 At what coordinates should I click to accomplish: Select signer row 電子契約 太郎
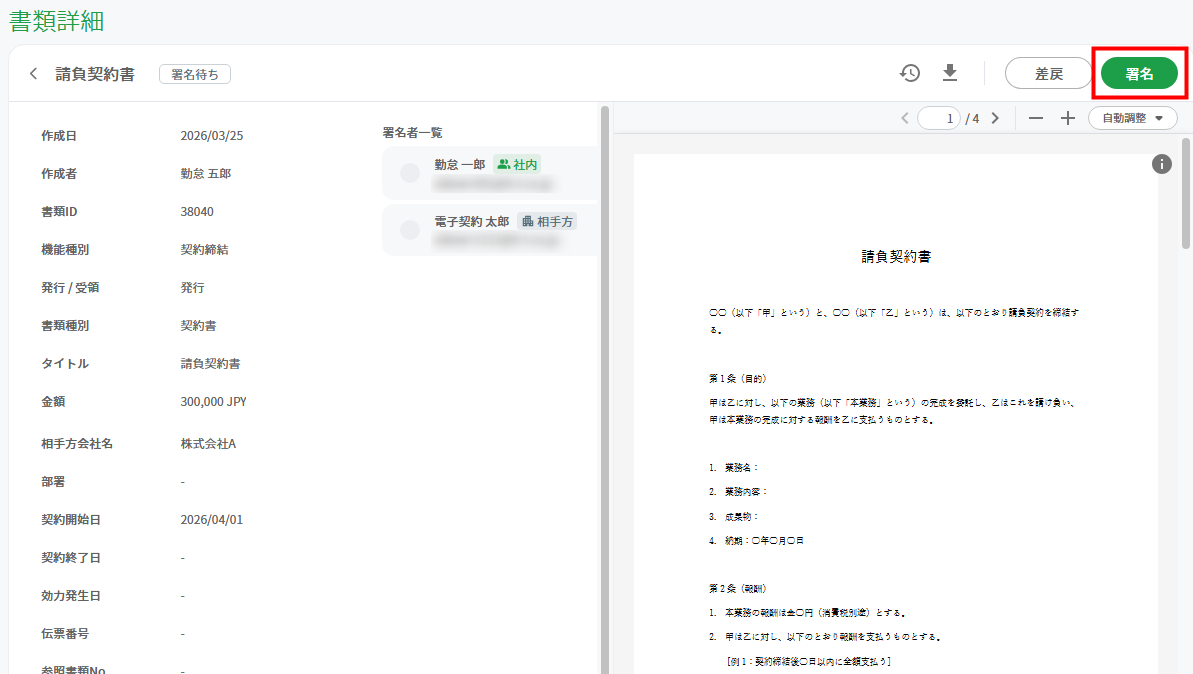(491, 230)
